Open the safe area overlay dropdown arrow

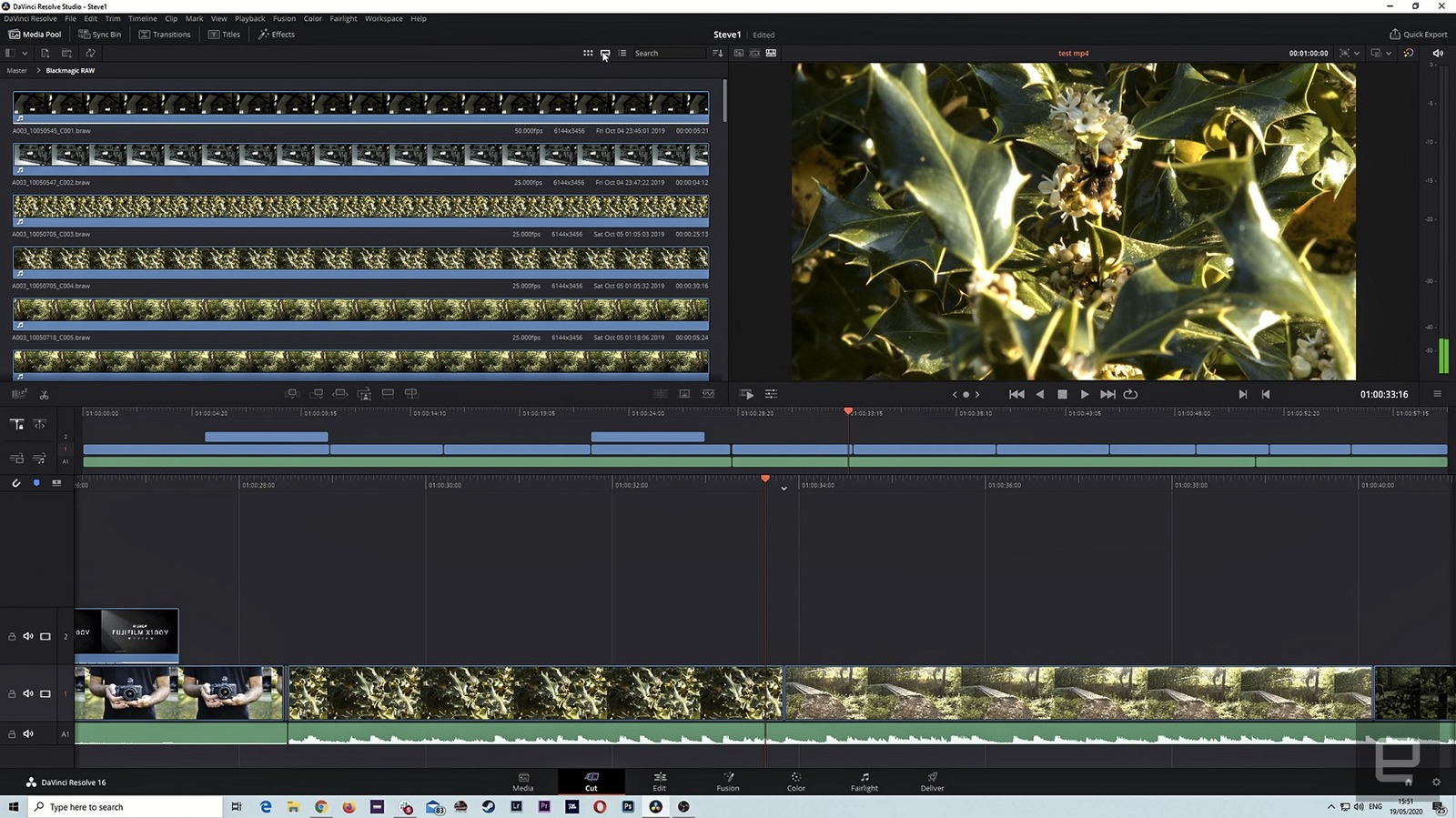1357,54
